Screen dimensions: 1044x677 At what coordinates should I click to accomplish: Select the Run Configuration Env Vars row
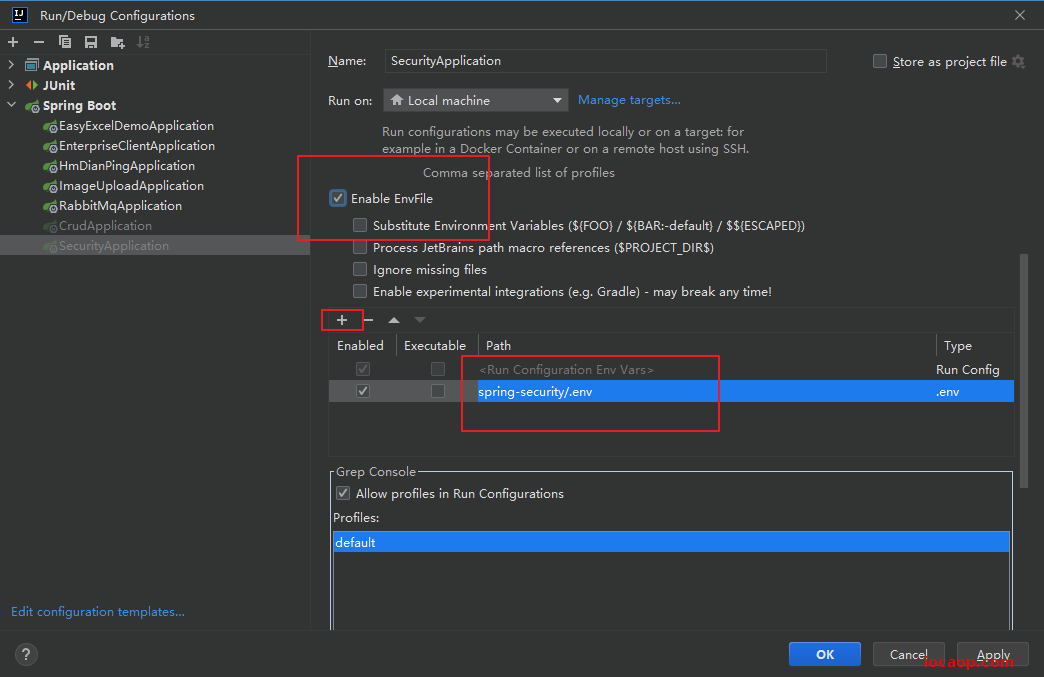pyautogui.click(x=671, y=369)
